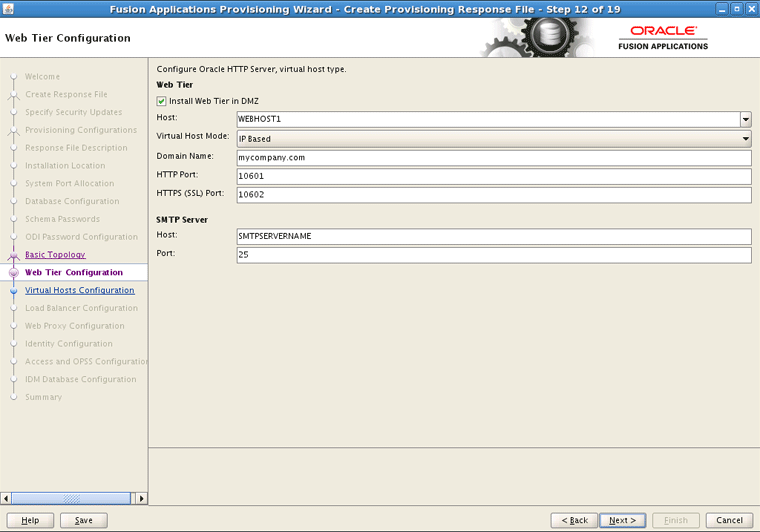Click Specify Security Updates step
This screenshot has height=532, width=760.
[74, 112]
